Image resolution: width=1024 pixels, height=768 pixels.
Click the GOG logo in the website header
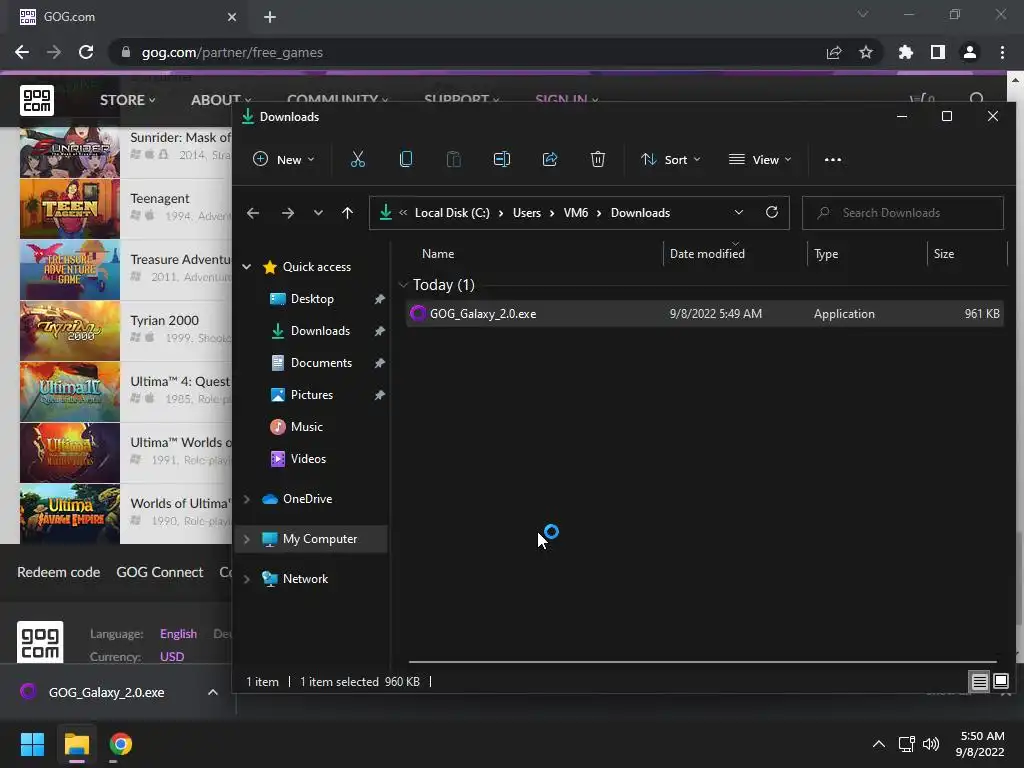coord(37,100)
